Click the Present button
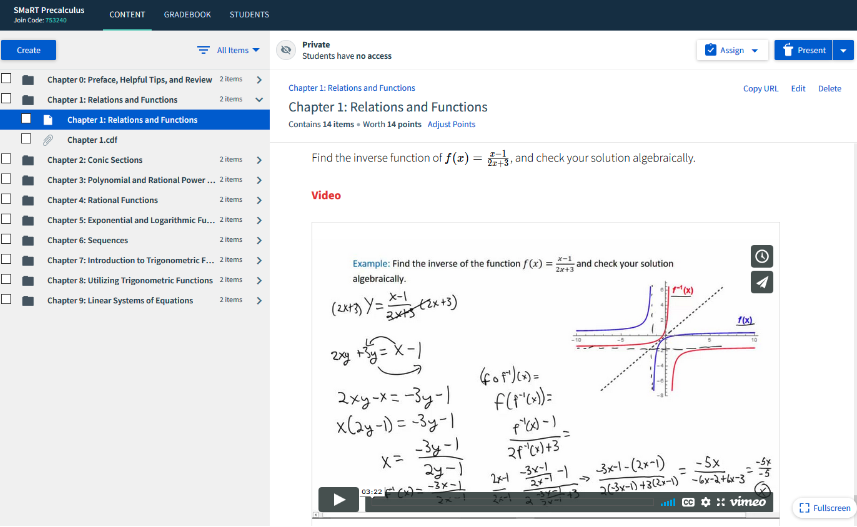 coord(803,50)
